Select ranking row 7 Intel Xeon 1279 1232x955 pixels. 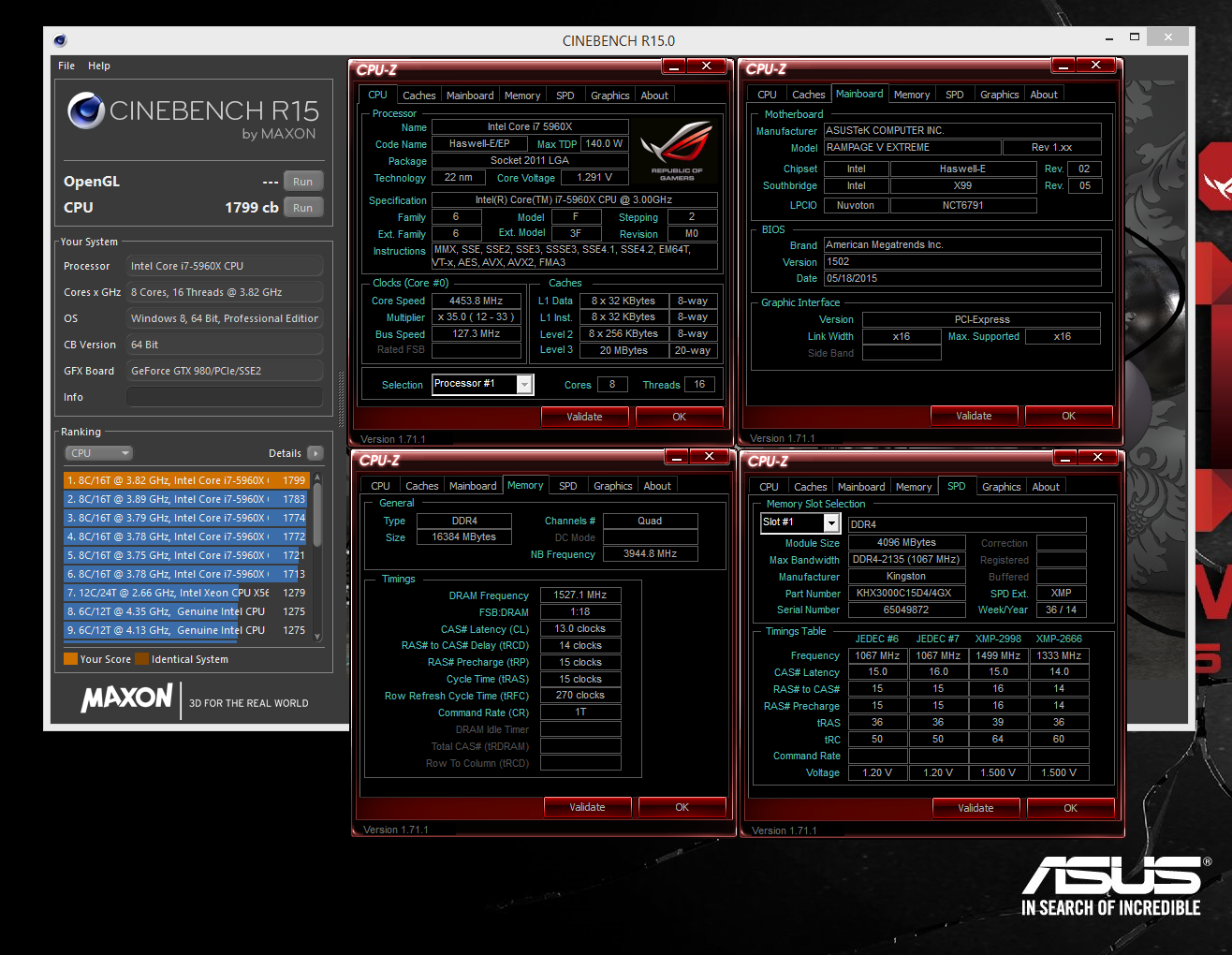pyautogui.click(x=184, y=593)
